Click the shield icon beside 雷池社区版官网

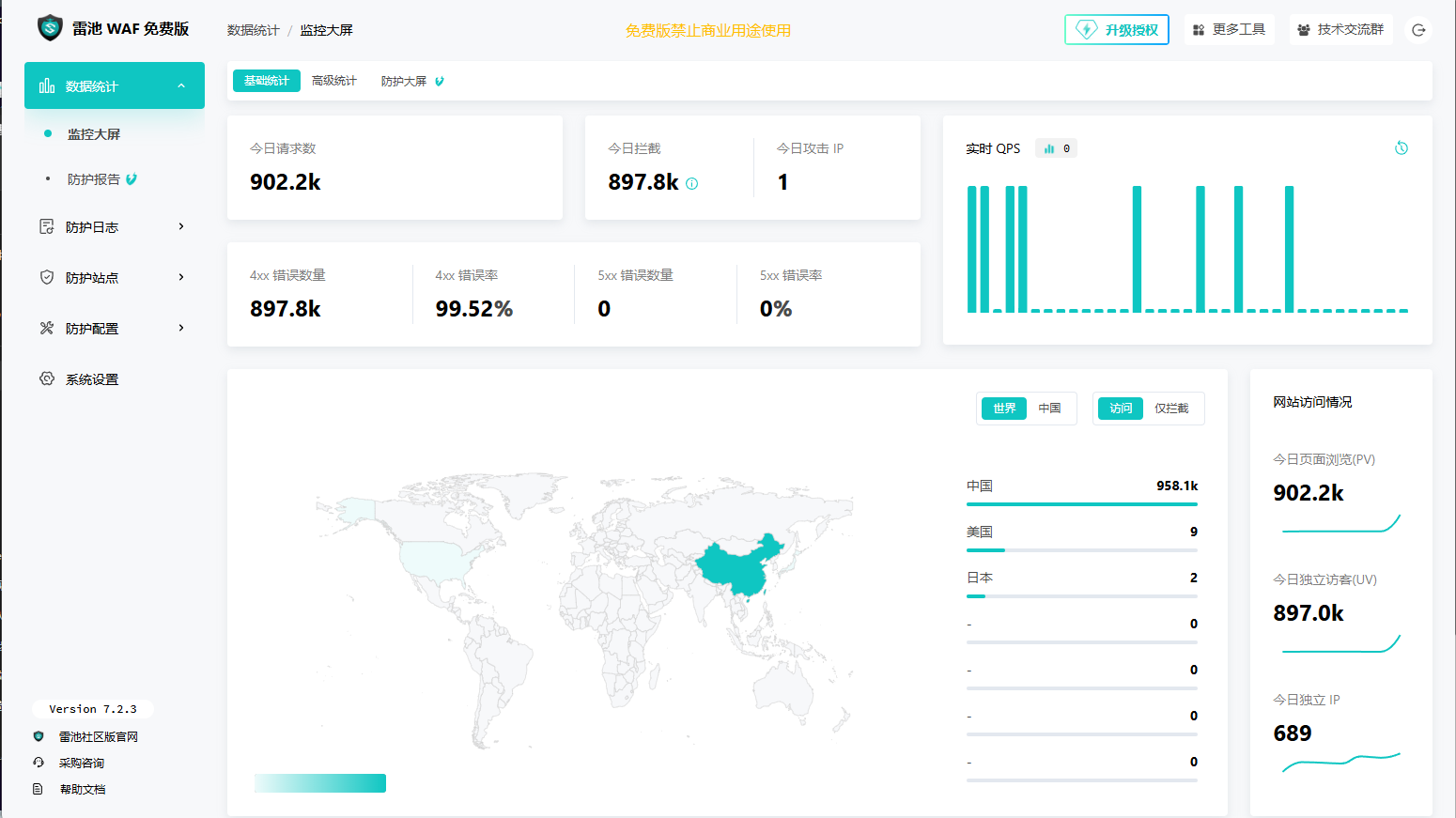tap(39, 736)
